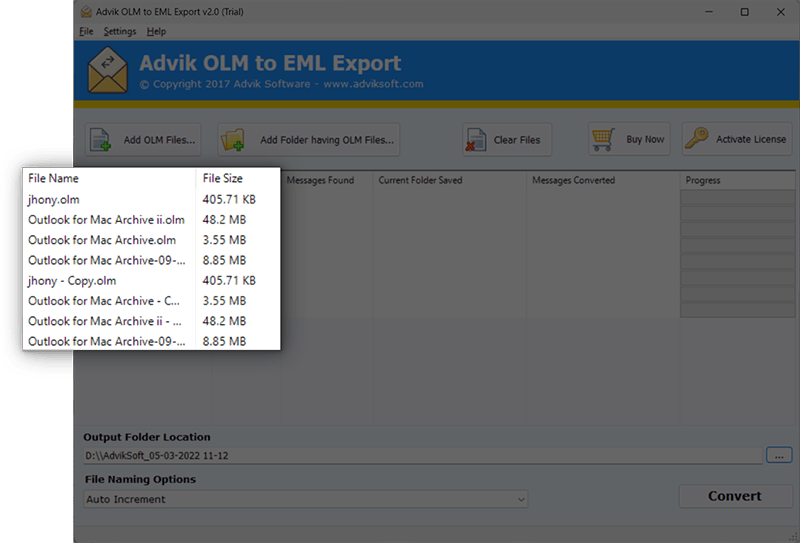The width and height of the screenshot is (800, 543).
Task: Click the Add Folder having OLM Files icon
Action: (x=233, y=139)
